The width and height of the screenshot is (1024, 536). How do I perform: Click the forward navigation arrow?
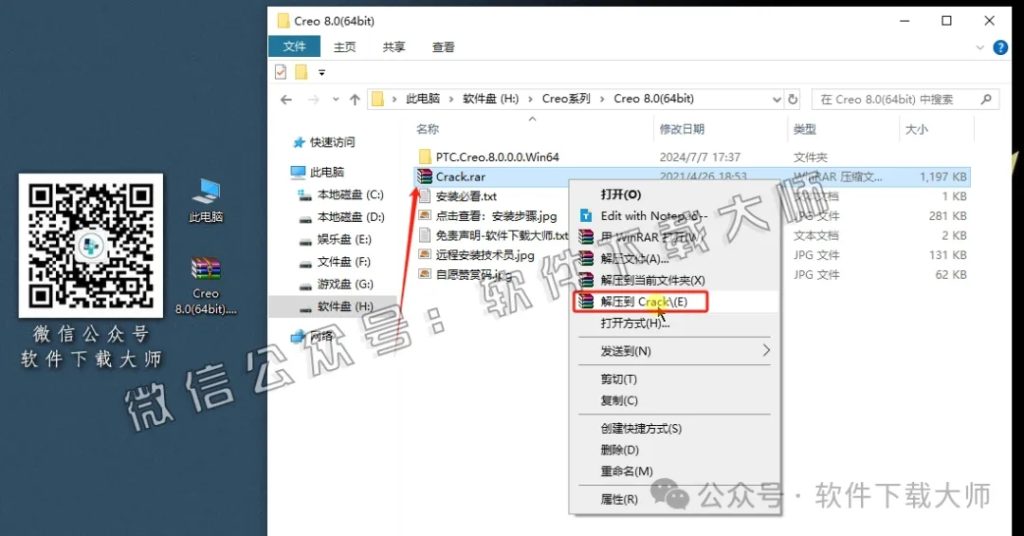tap(313, 100)
